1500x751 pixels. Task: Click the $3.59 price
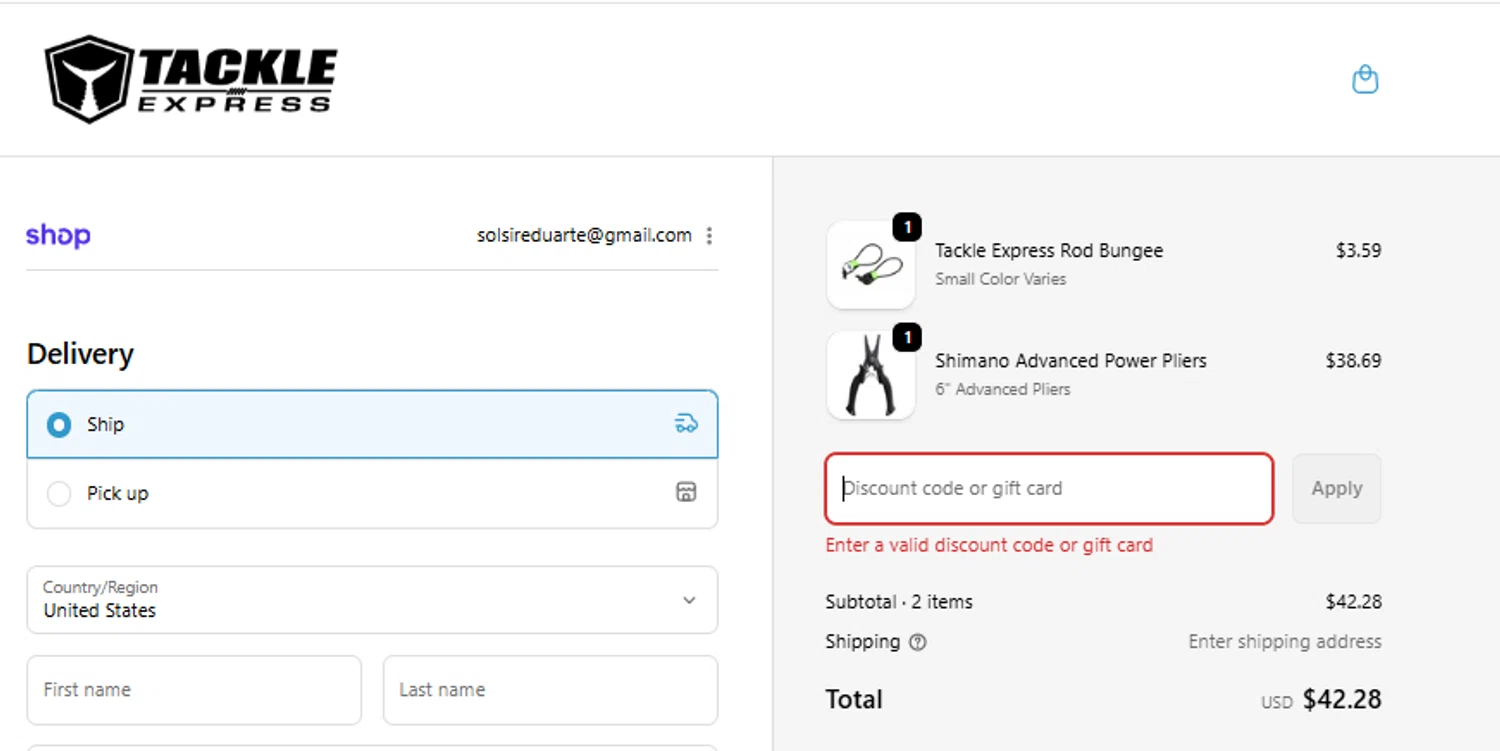1359,251
